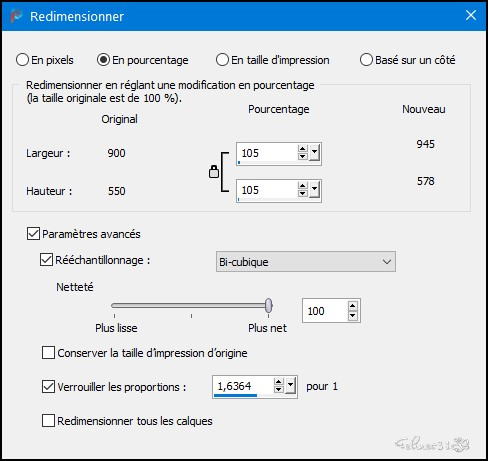488x461 pixels.
Task: Open proportions ratio dropdown arrow
Action: coord(291,386)
